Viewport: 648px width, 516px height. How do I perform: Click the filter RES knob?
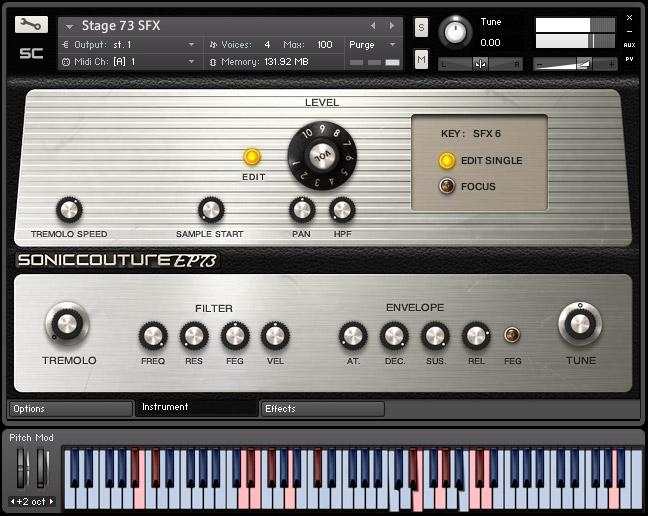(194, 336)
